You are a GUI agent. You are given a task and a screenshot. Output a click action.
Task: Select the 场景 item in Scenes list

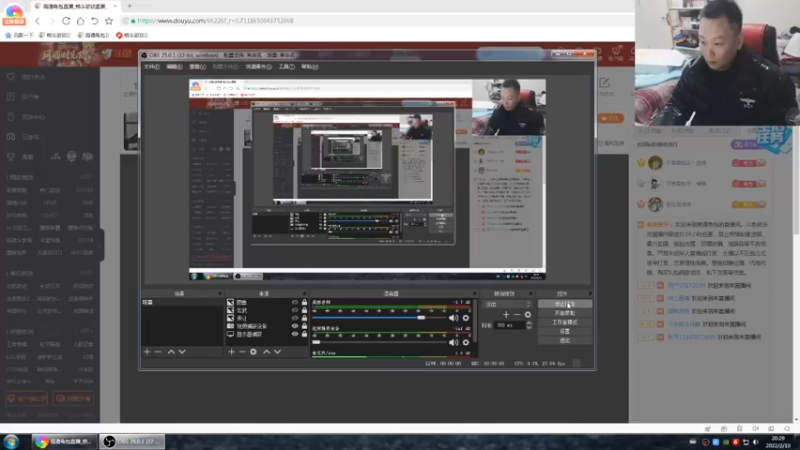pyautogui.click(x=182, y=303)
